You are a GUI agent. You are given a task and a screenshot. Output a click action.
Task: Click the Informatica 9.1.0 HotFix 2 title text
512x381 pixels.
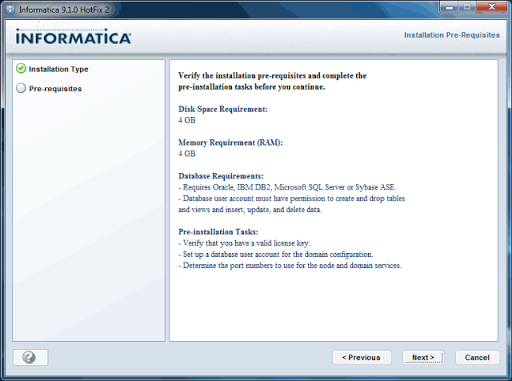[64, 10]
